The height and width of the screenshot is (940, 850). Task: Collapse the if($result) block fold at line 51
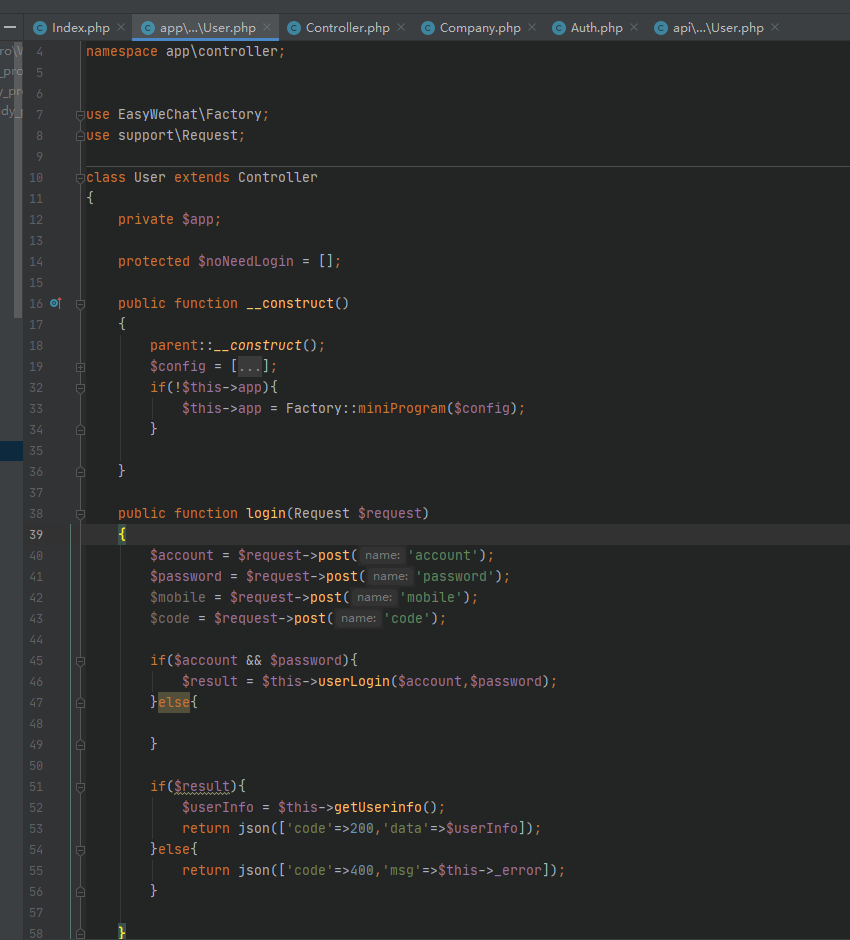point(80,787)
